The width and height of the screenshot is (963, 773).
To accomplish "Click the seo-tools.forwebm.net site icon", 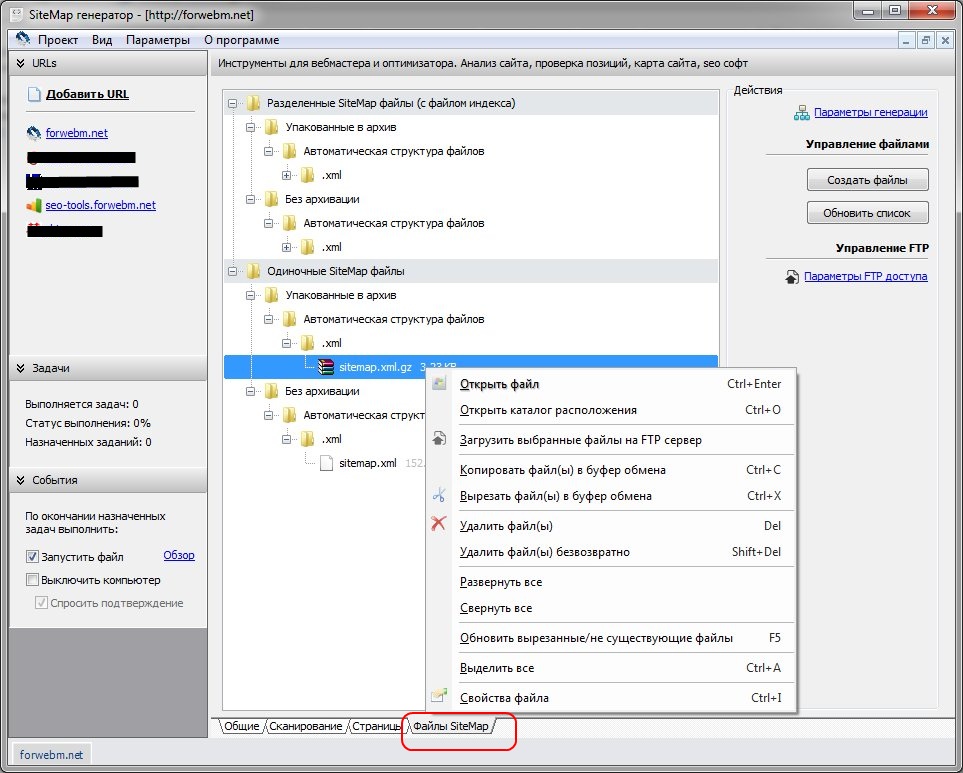I will [34, 206].
